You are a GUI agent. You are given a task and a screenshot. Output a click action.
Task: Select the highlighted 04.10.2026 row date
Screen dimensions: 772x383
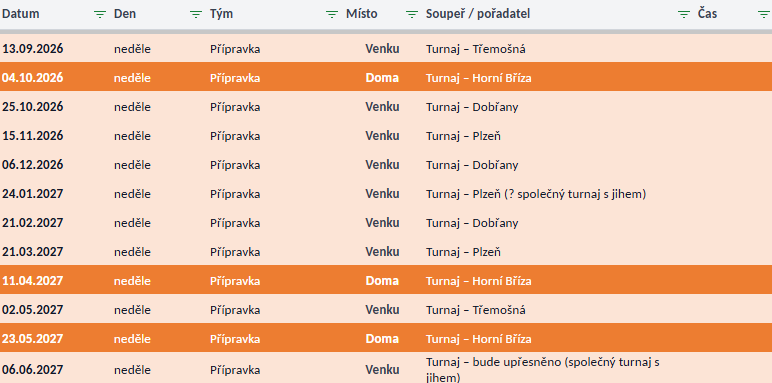tap(32, 78)
